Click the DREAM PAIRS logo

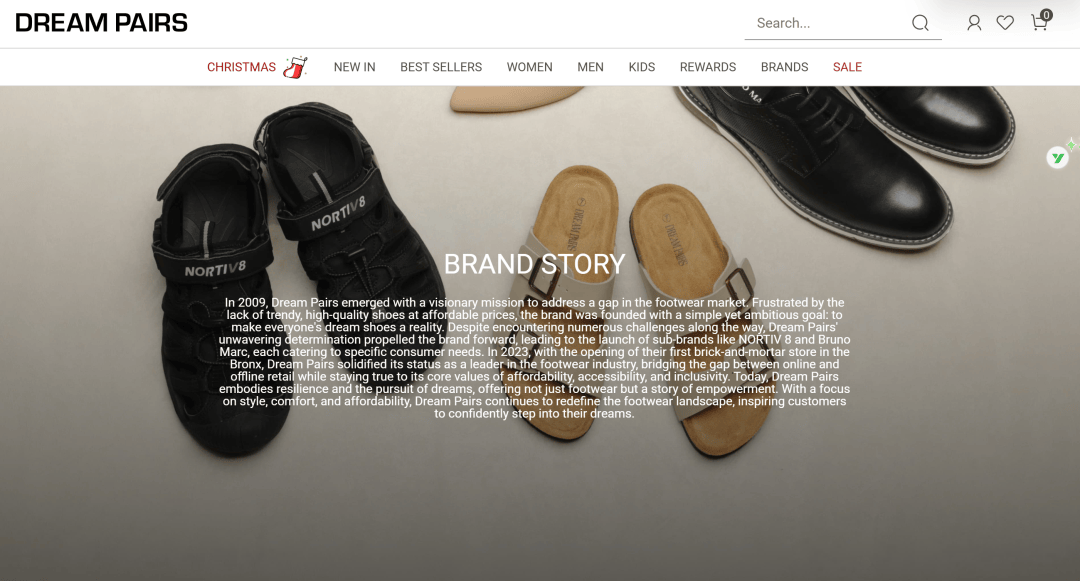coord(101,23)
